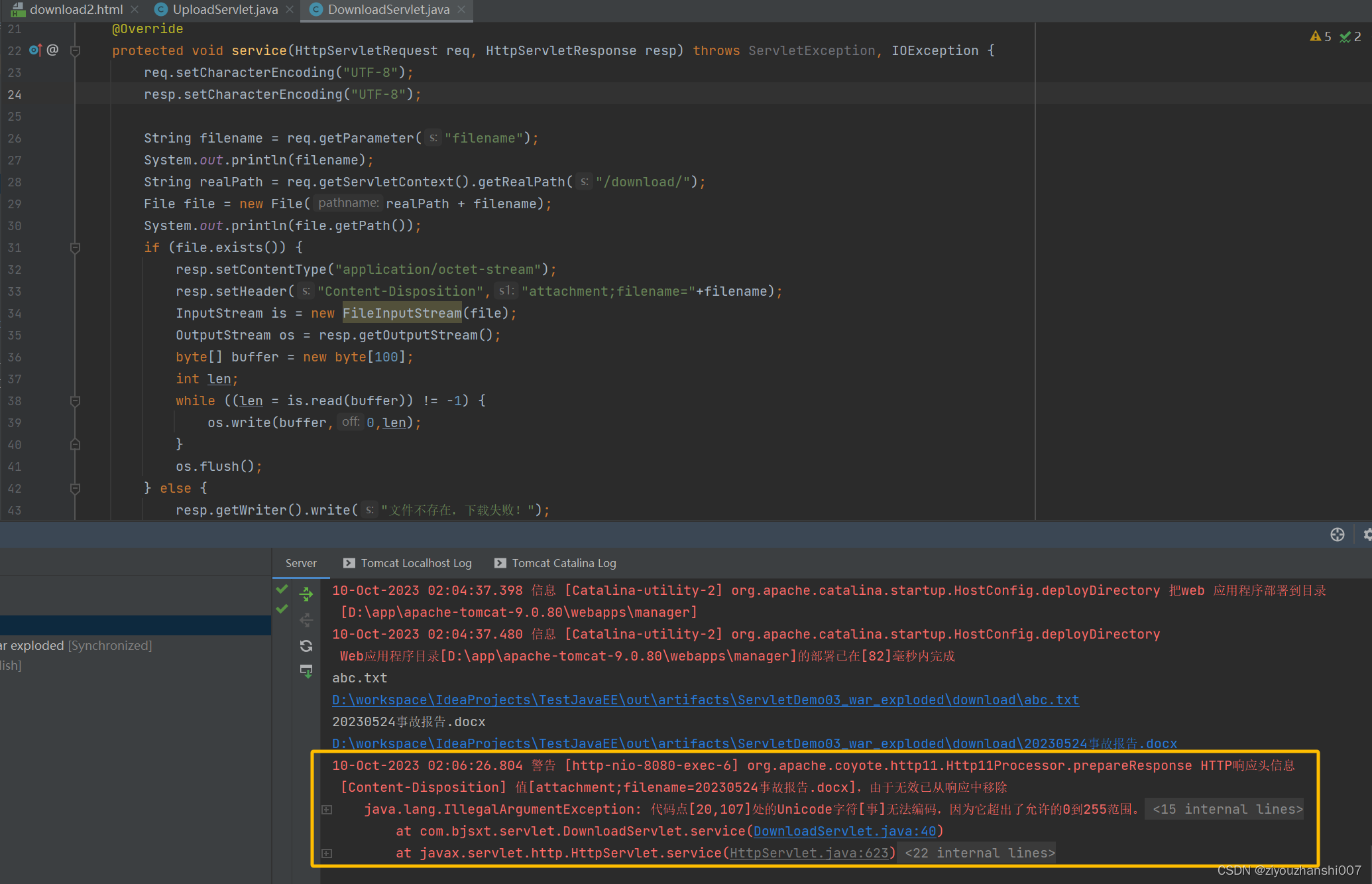This screenshot has height=884, width=1372.
Task: Click the green checkmark typo indicator showing 2
Action: (x=1349, y=36)
